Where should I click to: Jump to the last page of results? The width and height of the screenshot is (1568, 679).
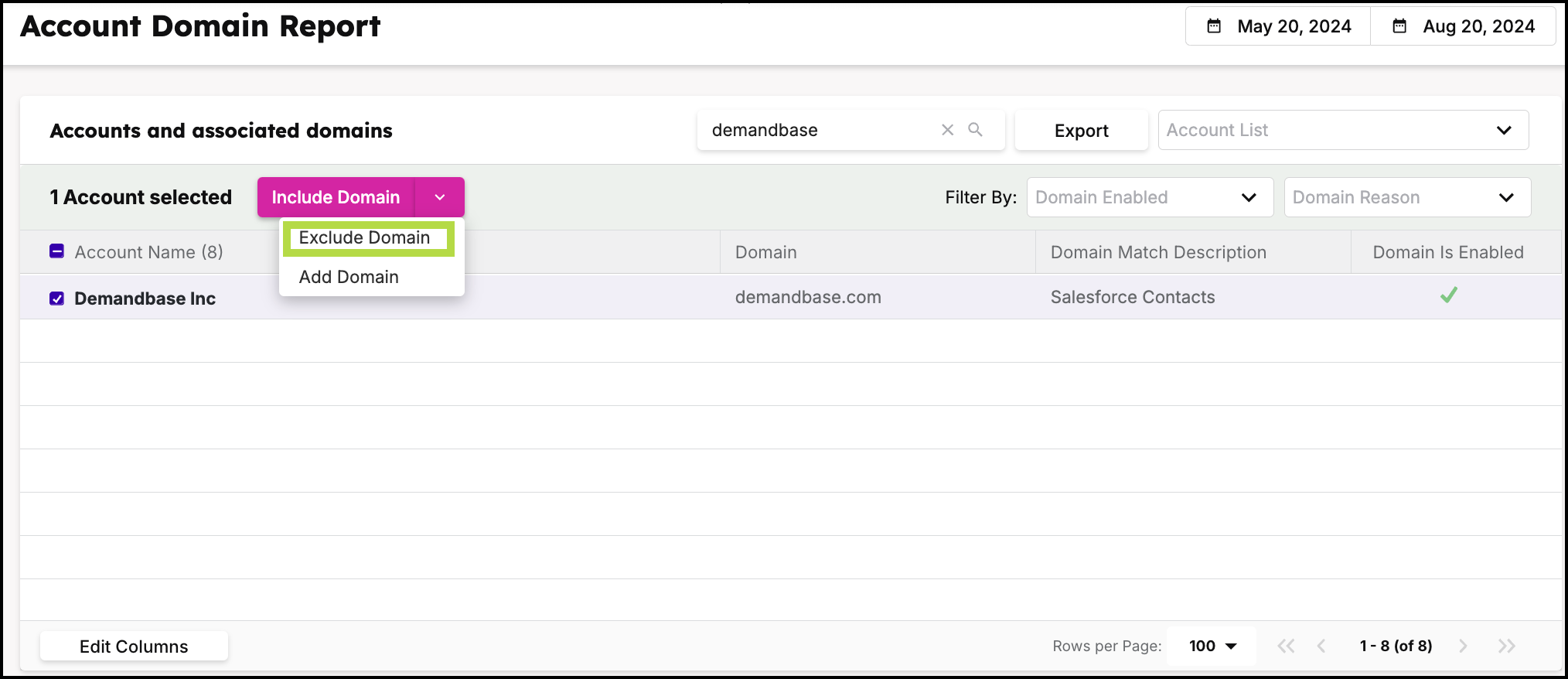1506,646
